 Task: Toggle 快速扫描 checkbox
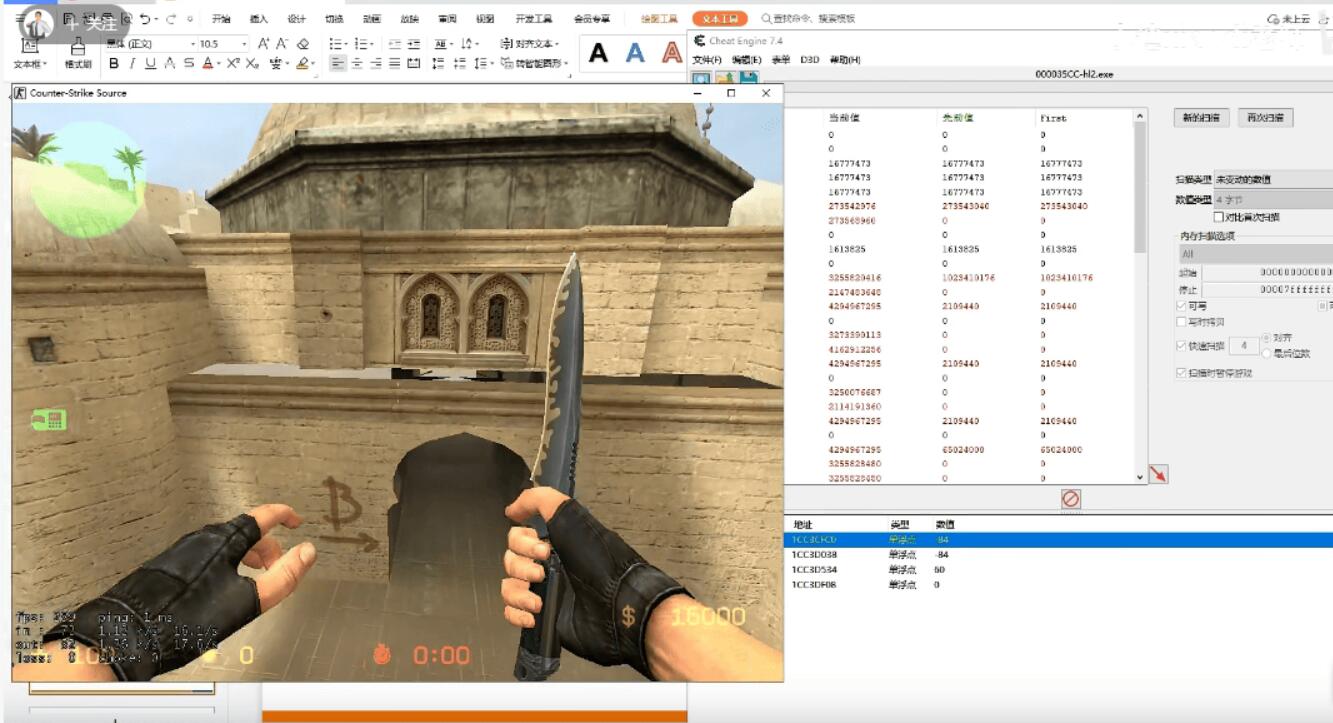(1181, 346)
